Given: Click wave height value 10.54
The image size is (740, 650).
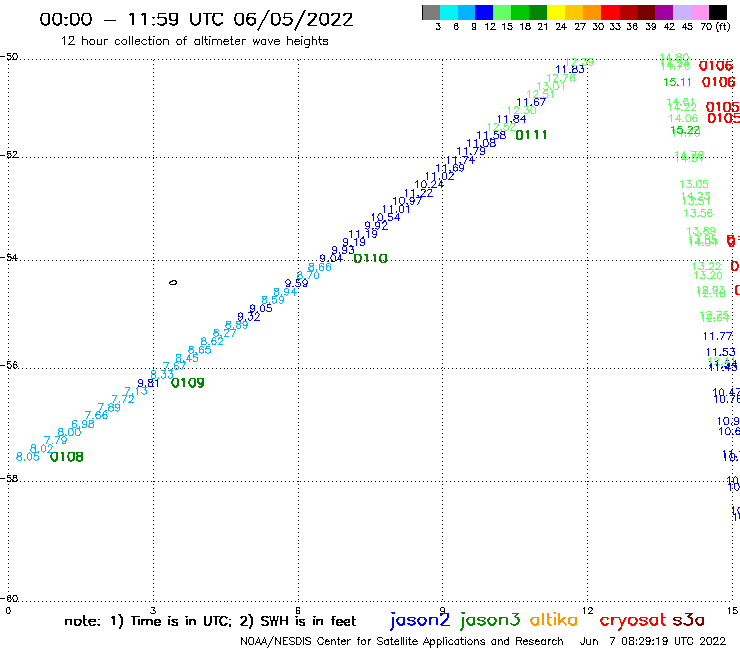Looking at the screenshot, I should (x=386, y=217).
